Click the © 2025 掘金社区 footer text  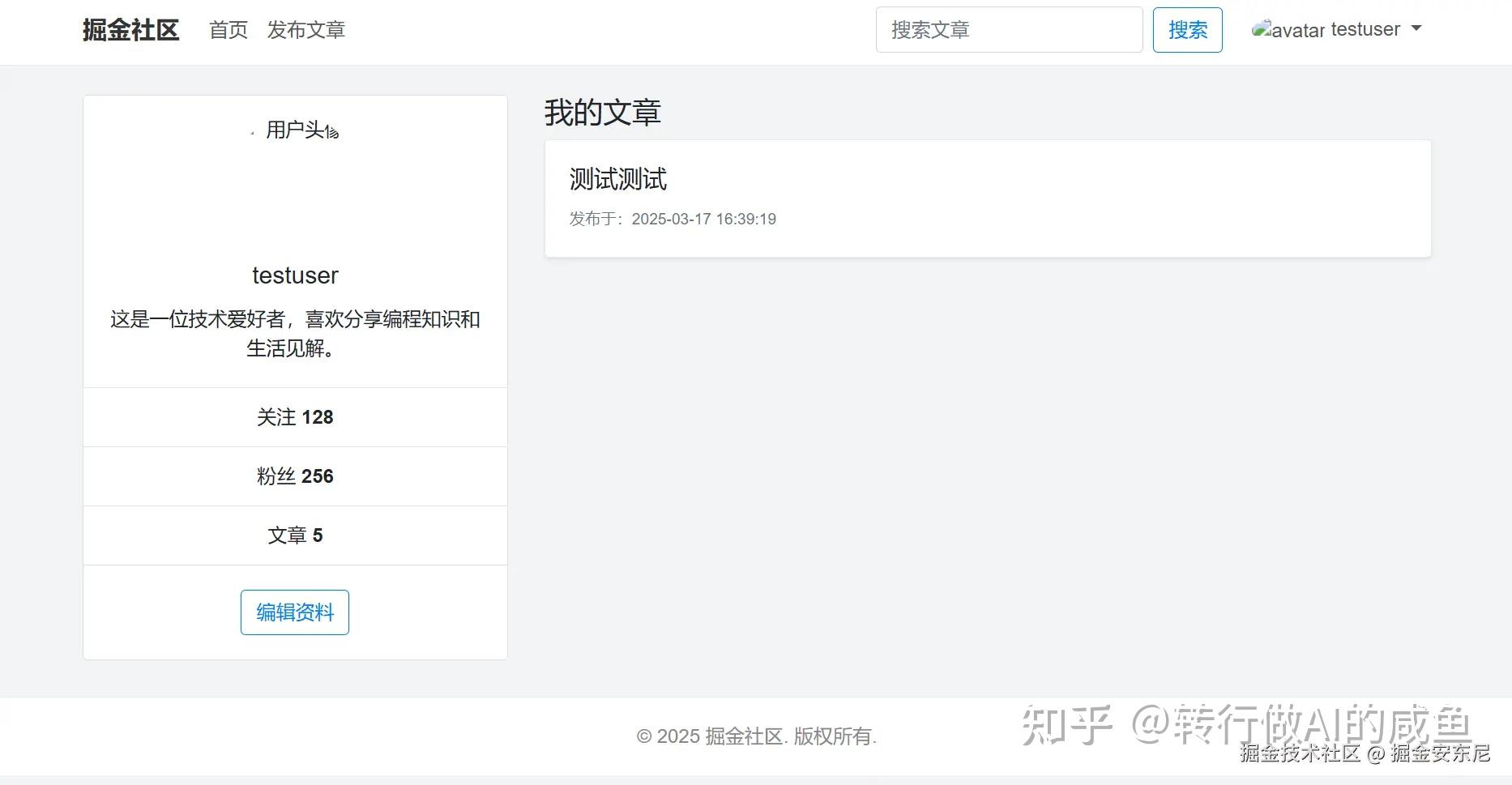click(756, 736)
